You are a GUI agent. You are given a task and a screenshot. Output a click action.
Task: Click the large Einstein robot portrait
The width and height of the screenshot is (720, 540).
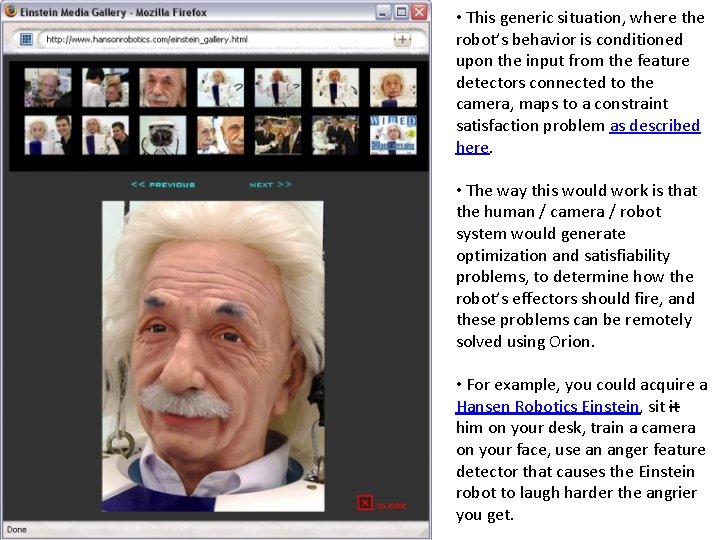[x=213, y=356]
